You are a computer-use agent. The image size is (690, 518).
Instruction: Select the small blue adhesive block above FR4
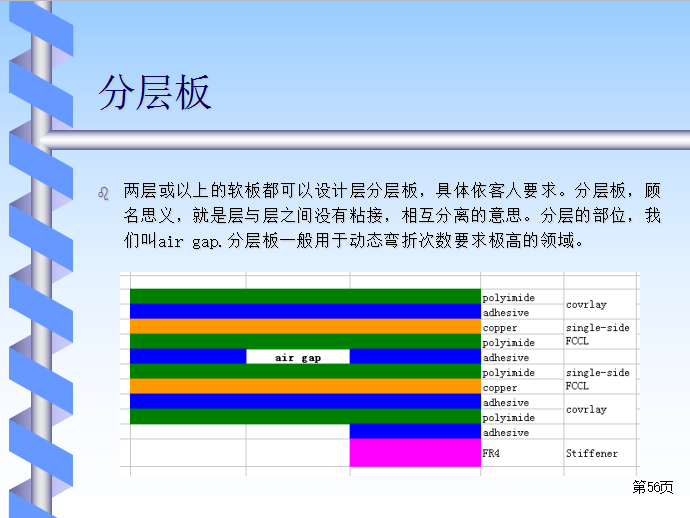(415, 432)
